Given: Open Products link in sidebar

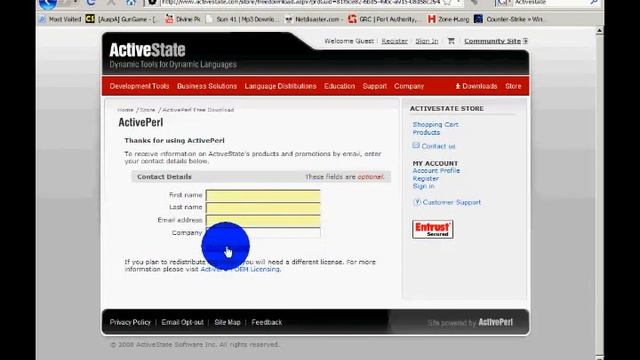Looking at the screenshot, I should point(426,133).
